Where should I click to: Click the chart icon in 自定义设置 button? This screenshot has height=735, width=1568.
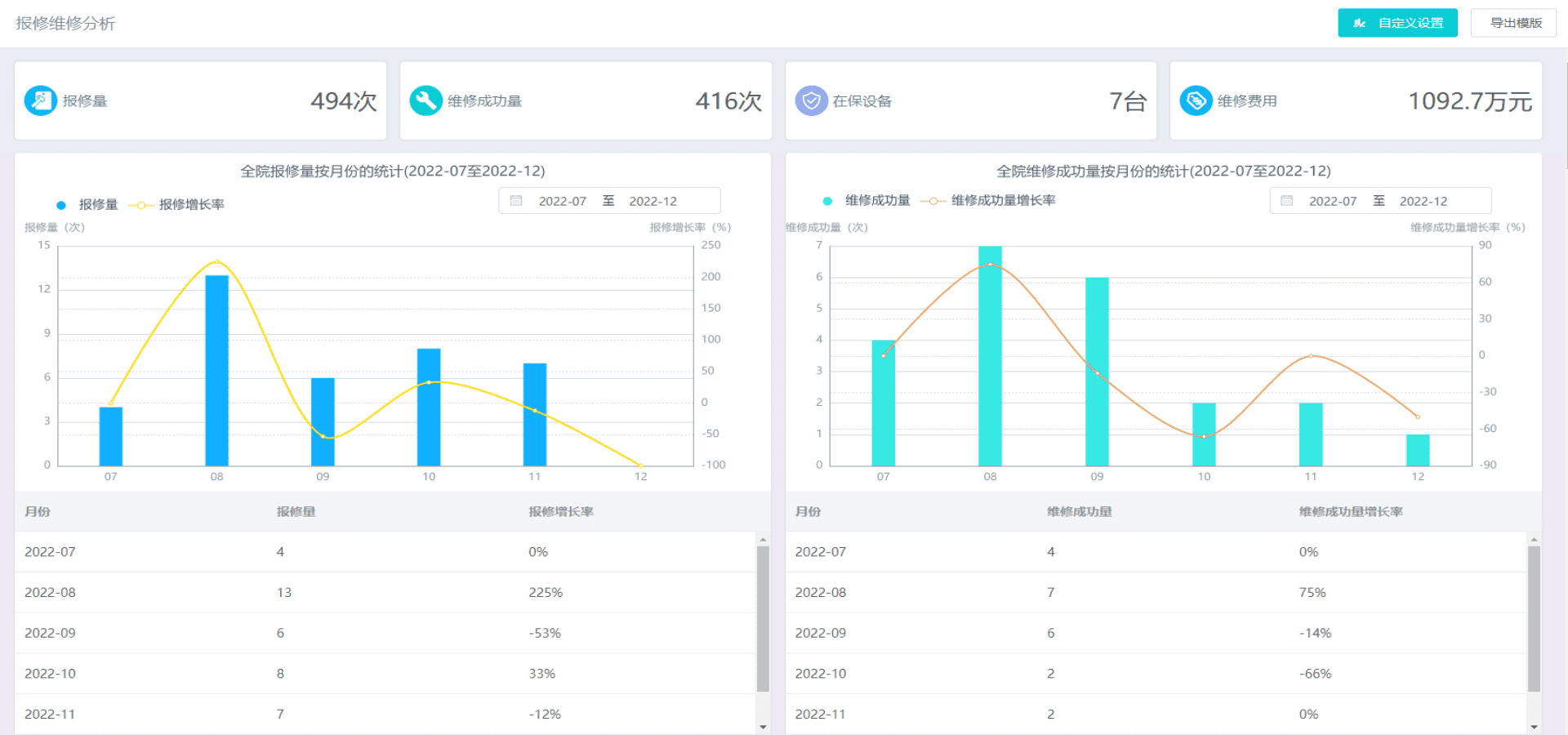1360,23
